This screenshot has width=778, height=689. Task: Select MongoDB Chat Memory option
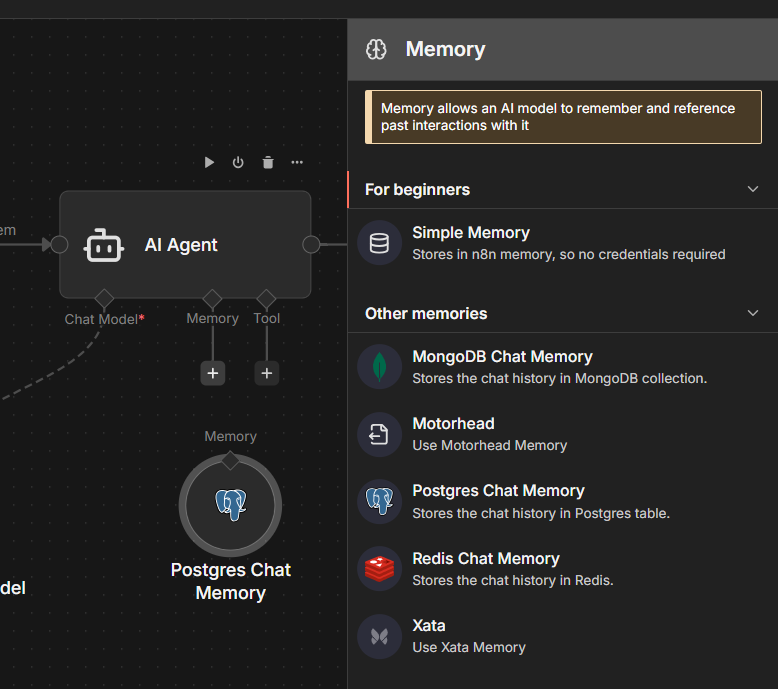(502, 367)
